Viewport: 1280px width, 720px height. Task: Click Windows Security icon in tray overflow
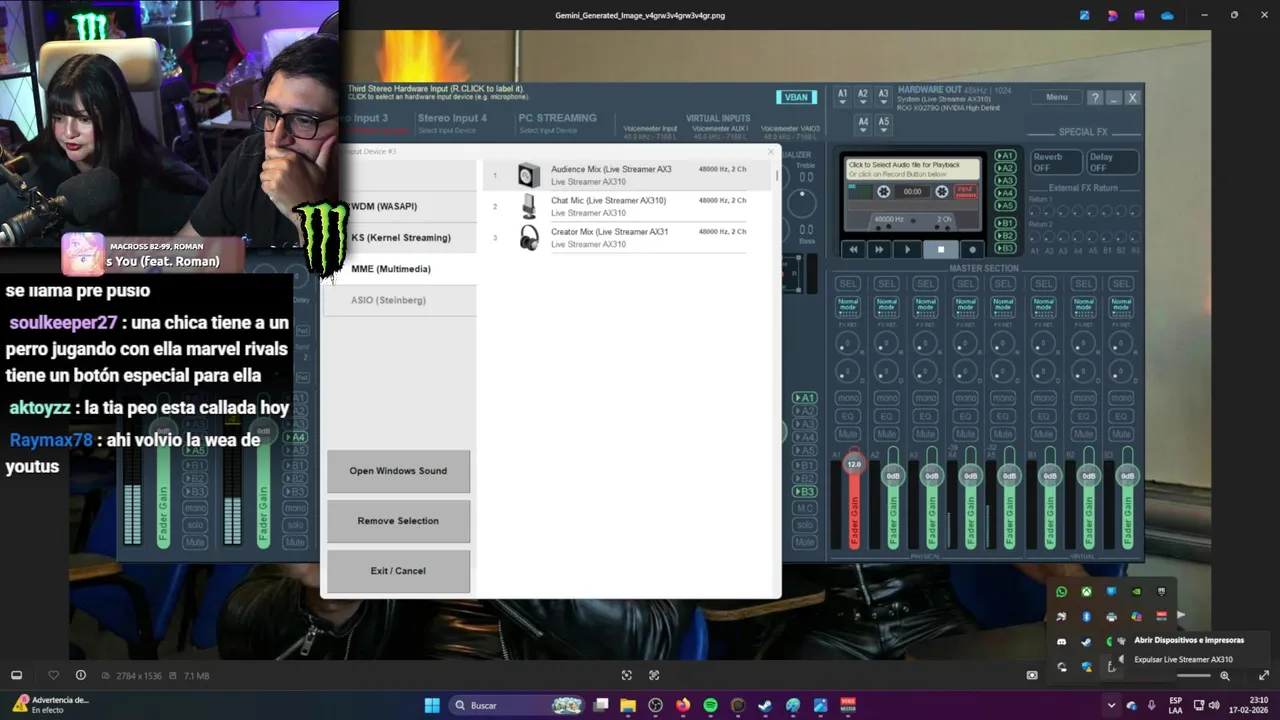coord(1086,667)
